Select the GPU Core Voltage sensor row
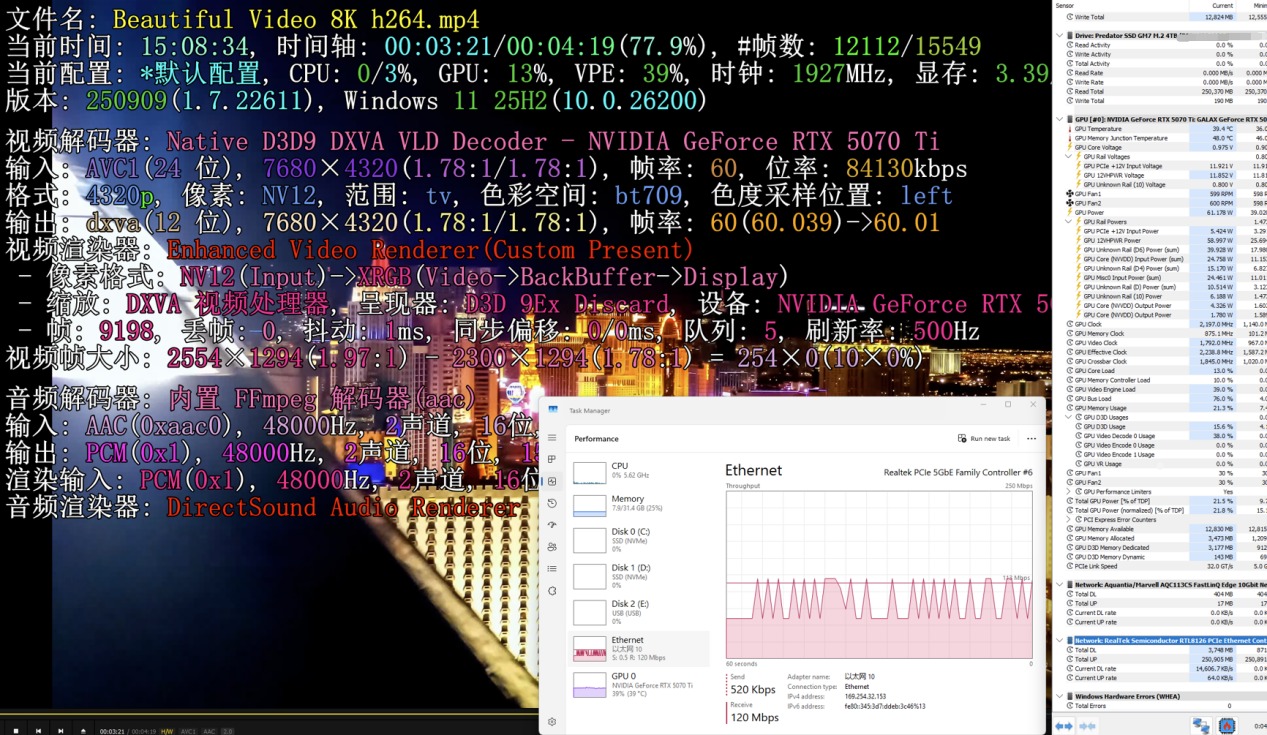 (x=1160, y=147)
